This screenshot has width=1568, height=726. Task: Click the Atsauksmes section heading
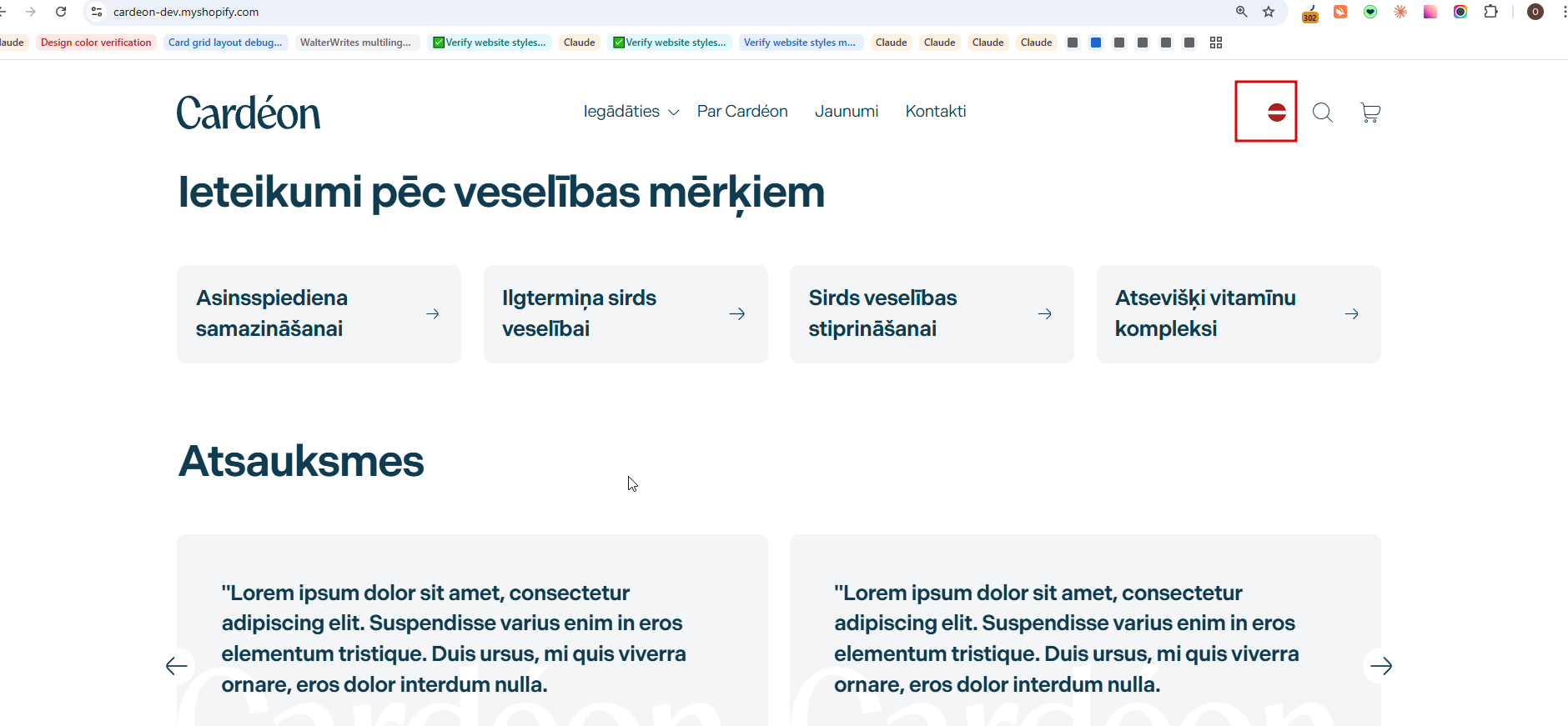tap(301, 461)
